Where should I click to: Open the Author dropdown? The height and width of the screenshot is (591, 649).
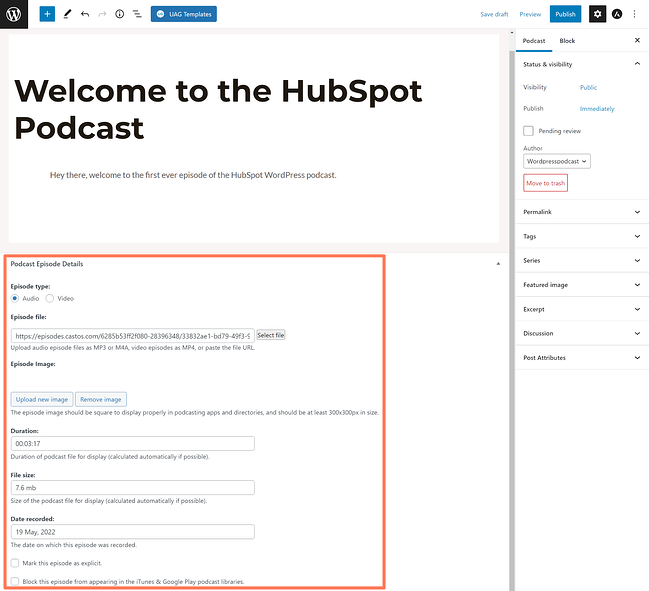pyautogui.click(x=557, y=161)
